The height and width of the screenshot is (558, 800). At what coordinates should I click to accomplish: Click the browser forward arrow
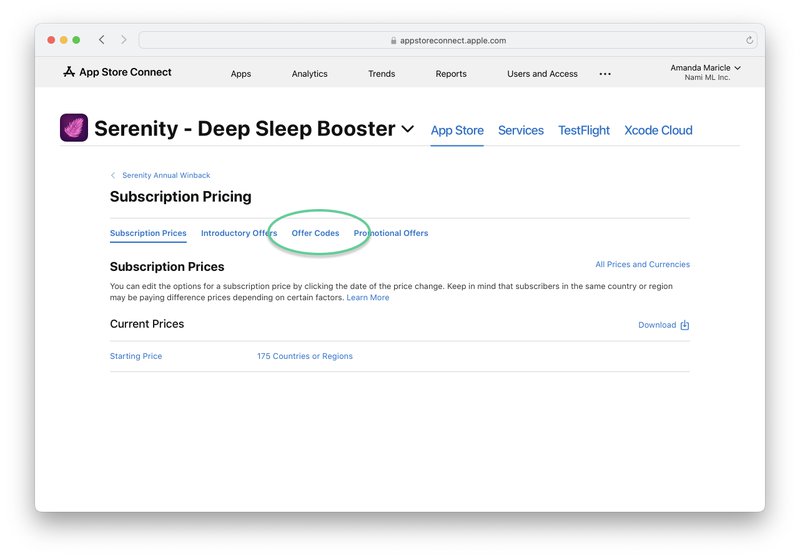123,40
